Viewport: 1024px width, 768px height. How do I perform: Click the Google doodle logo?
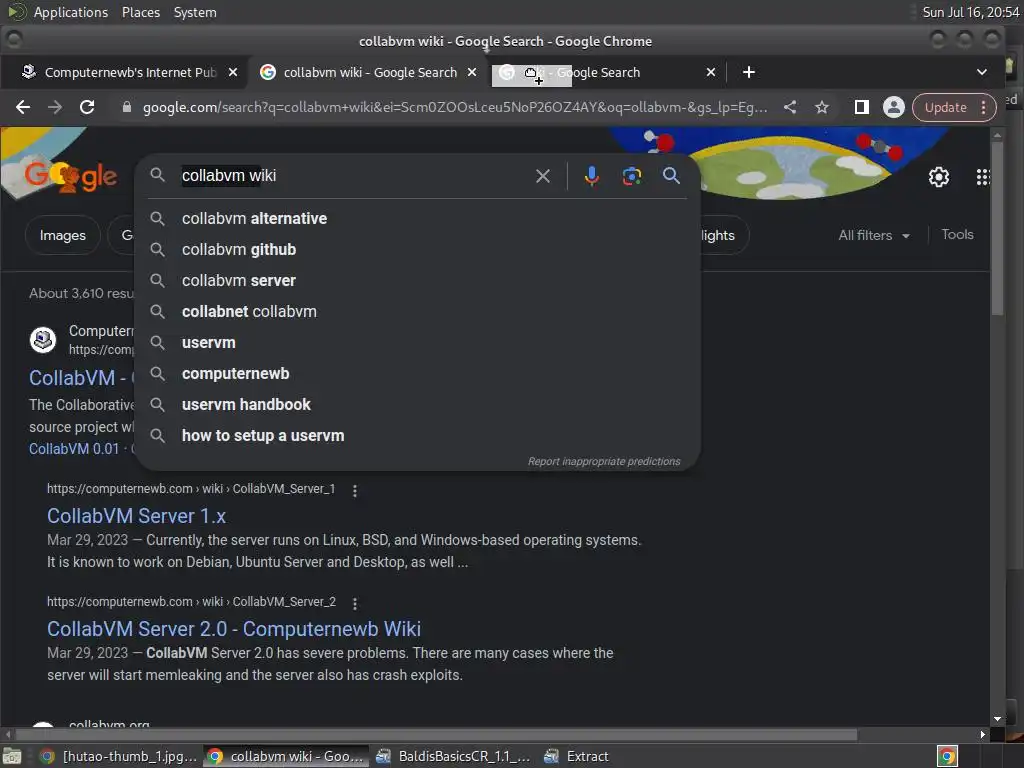point(71,175)
